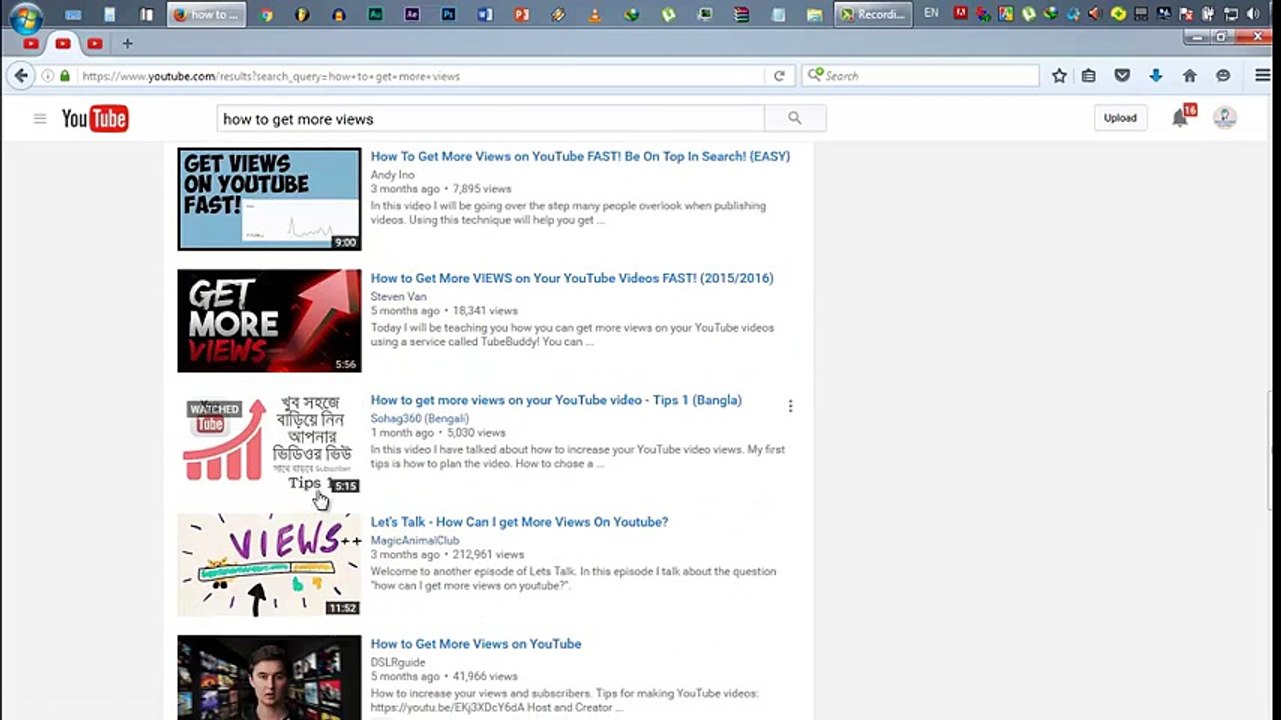The width and height of the screenshot is (1281, 720).
Task: Visit Steven Van channel
Action: [398, 297]
